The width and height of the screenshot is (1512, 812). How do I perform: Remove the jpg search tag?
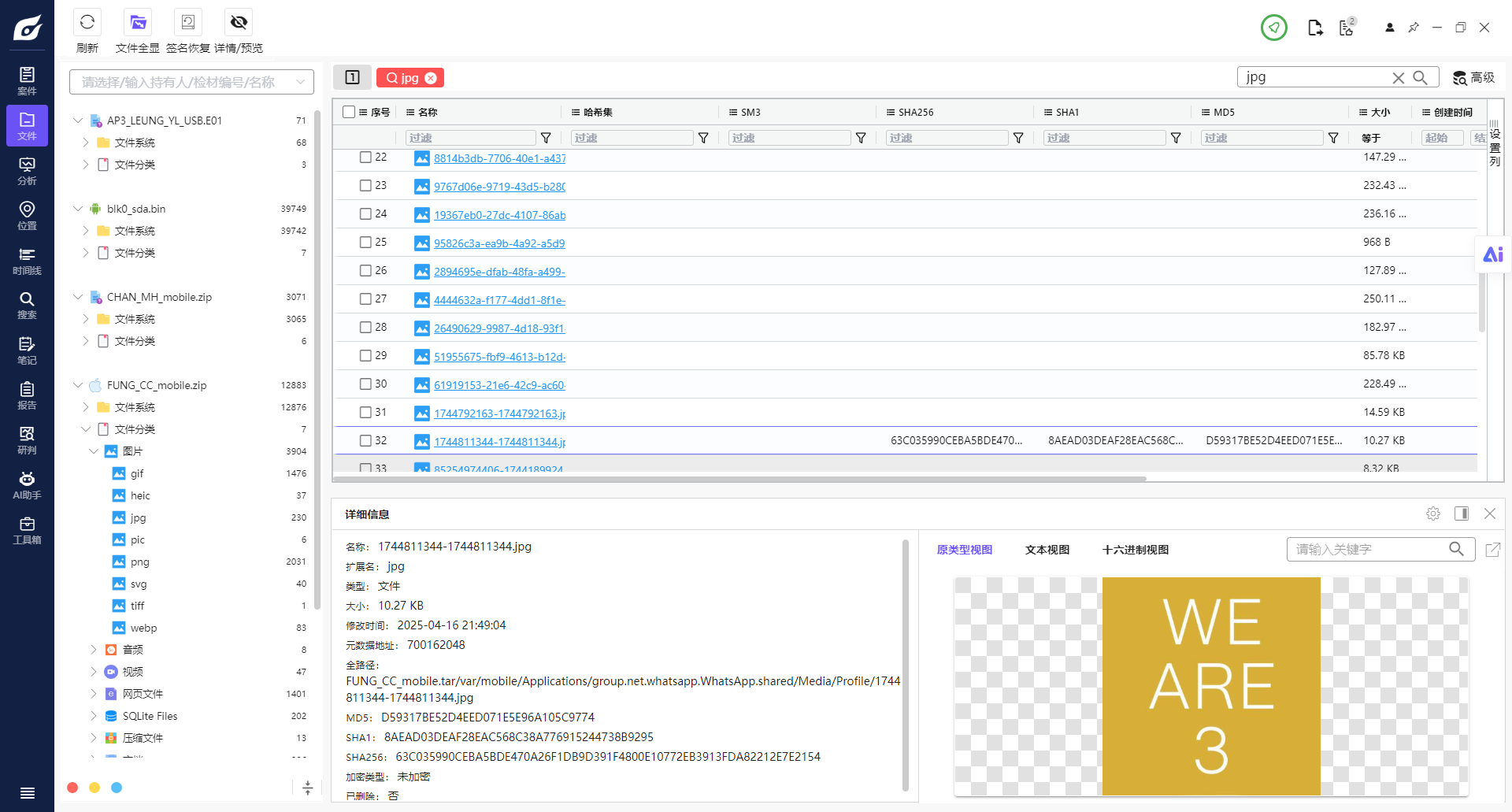click(x=431, y=78)
